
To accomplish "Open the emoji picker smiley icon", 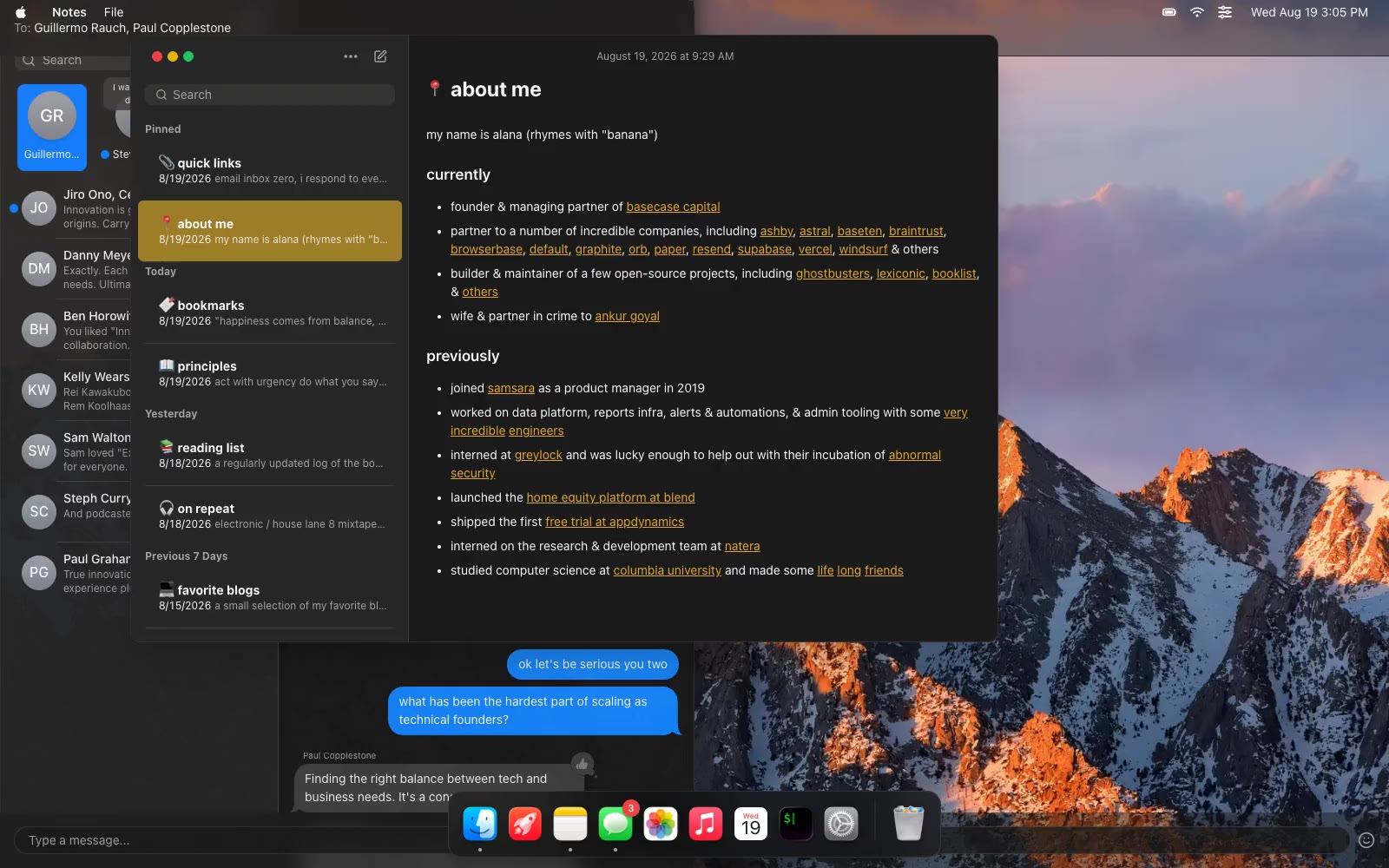I will [x=1366, y=840].
